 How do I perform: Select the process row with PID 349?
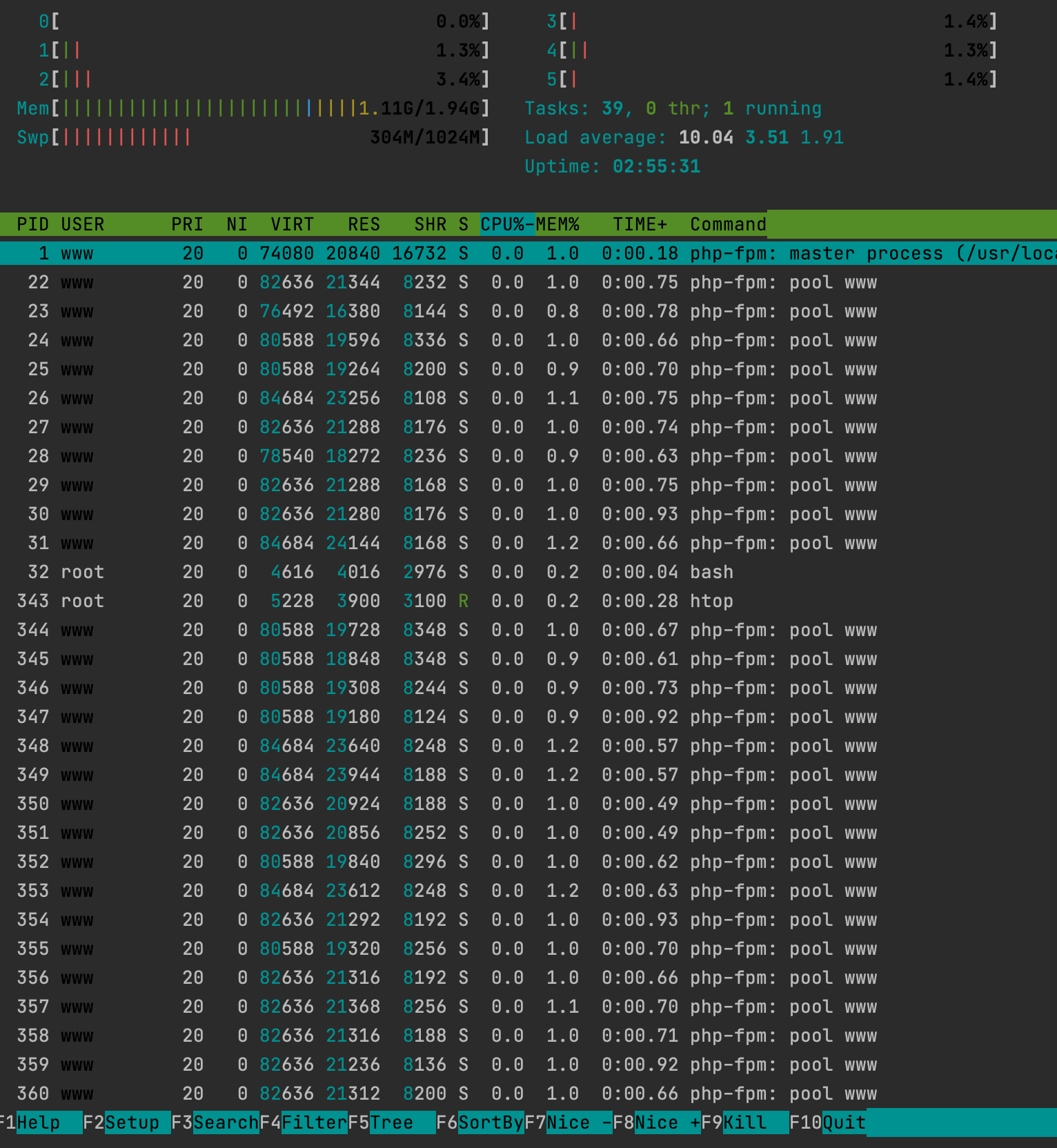pyautogui.click(x=528, y=775)
